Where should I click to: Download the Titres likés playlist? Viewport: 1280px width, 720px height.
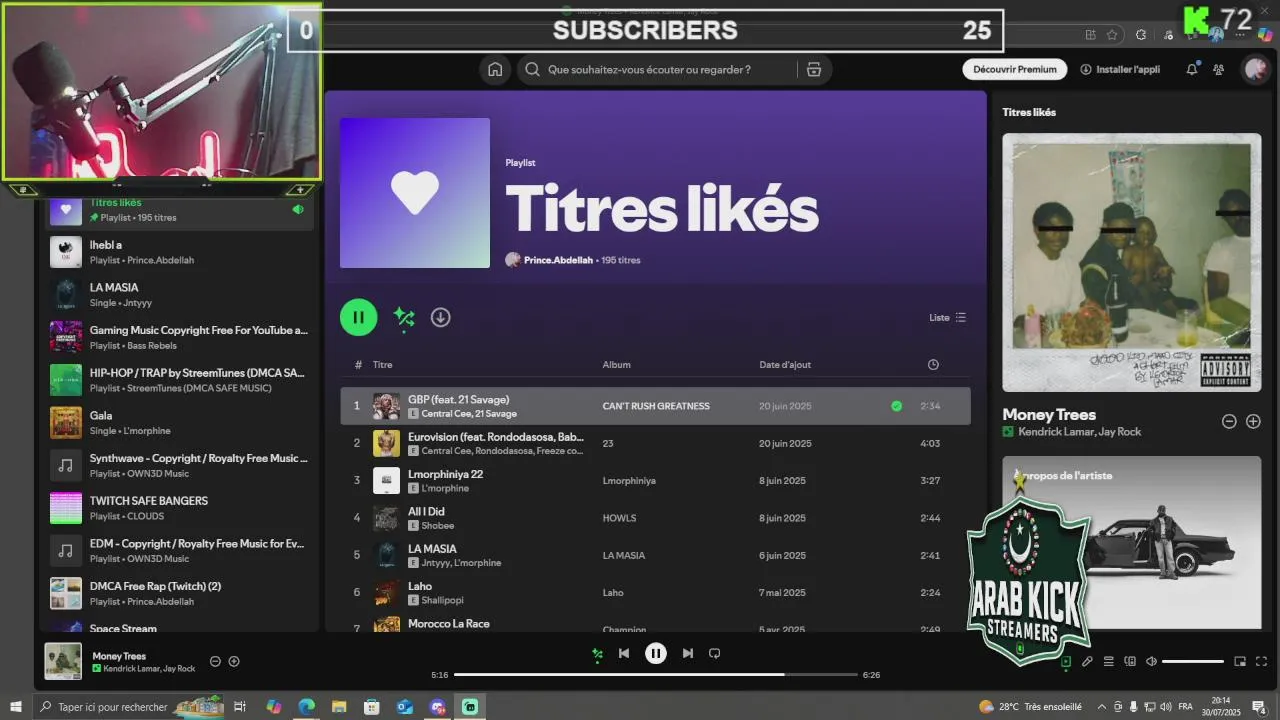coord(441,317)
